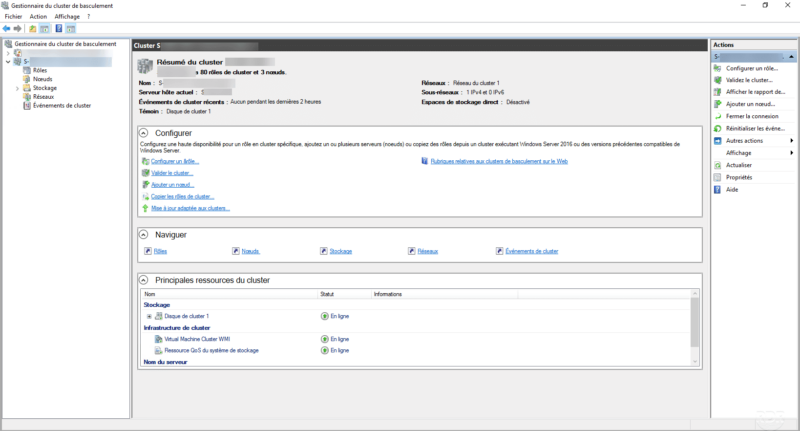Image resolution: width=800 pixels, height=431 pixels.
Task: Select the Stockage folder icon in tree
Action: coord(27,88)
